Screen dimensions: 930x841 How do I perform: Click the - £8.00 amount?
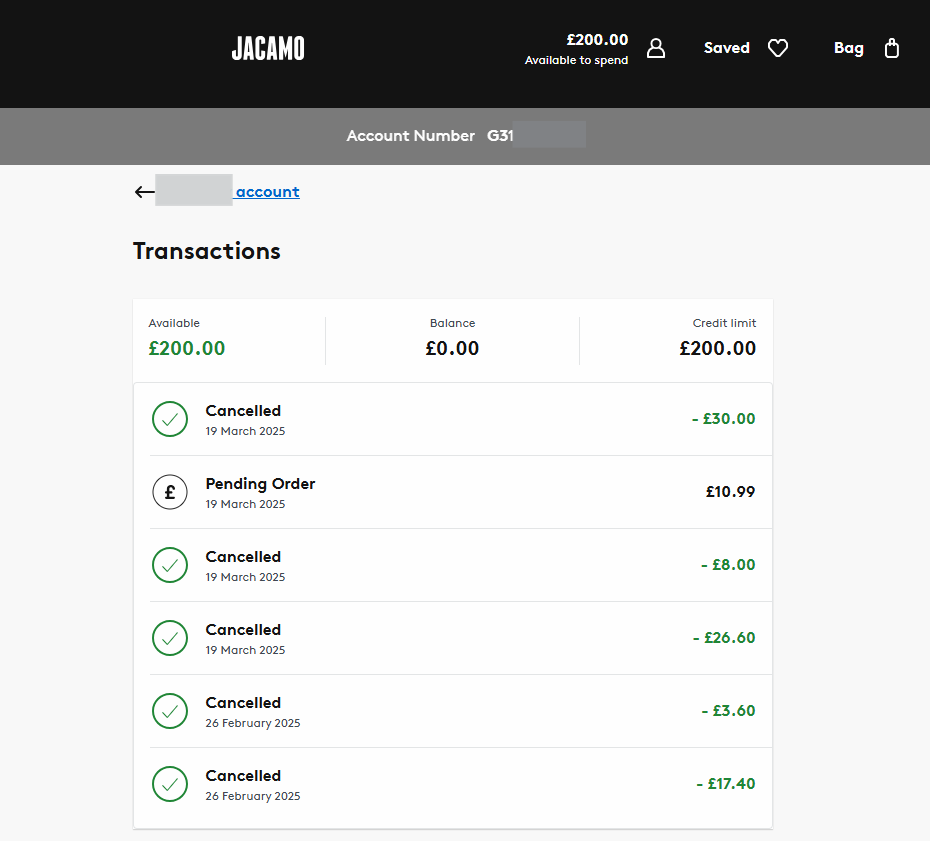[728, 565]
